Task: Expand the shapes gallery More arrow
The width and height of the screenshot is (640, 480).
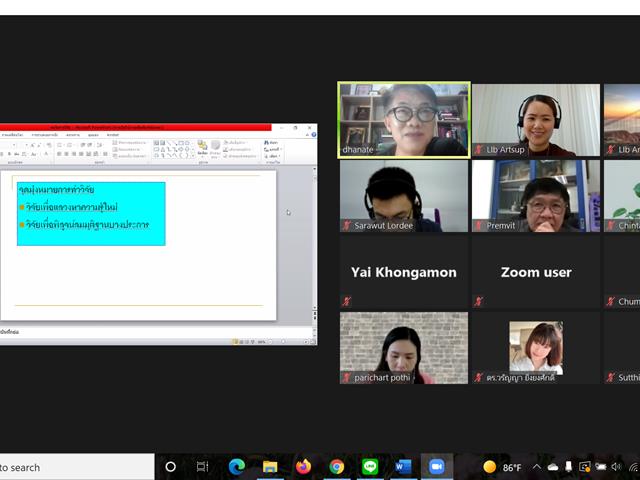Action: click(x=193, y=156)
